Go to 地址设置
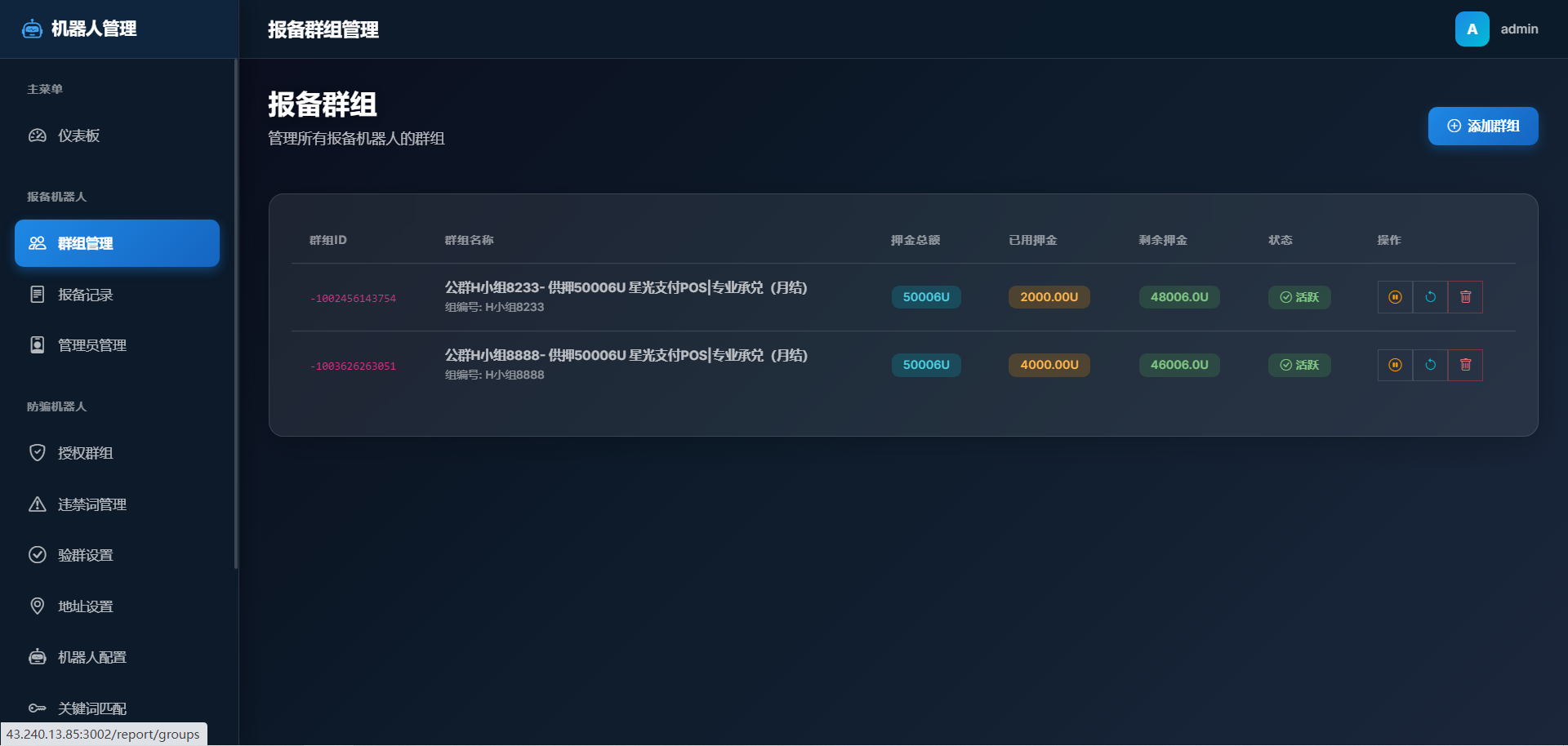This screenshot has height=746, width=1568. pyautogui.click(x=85, y=606)
